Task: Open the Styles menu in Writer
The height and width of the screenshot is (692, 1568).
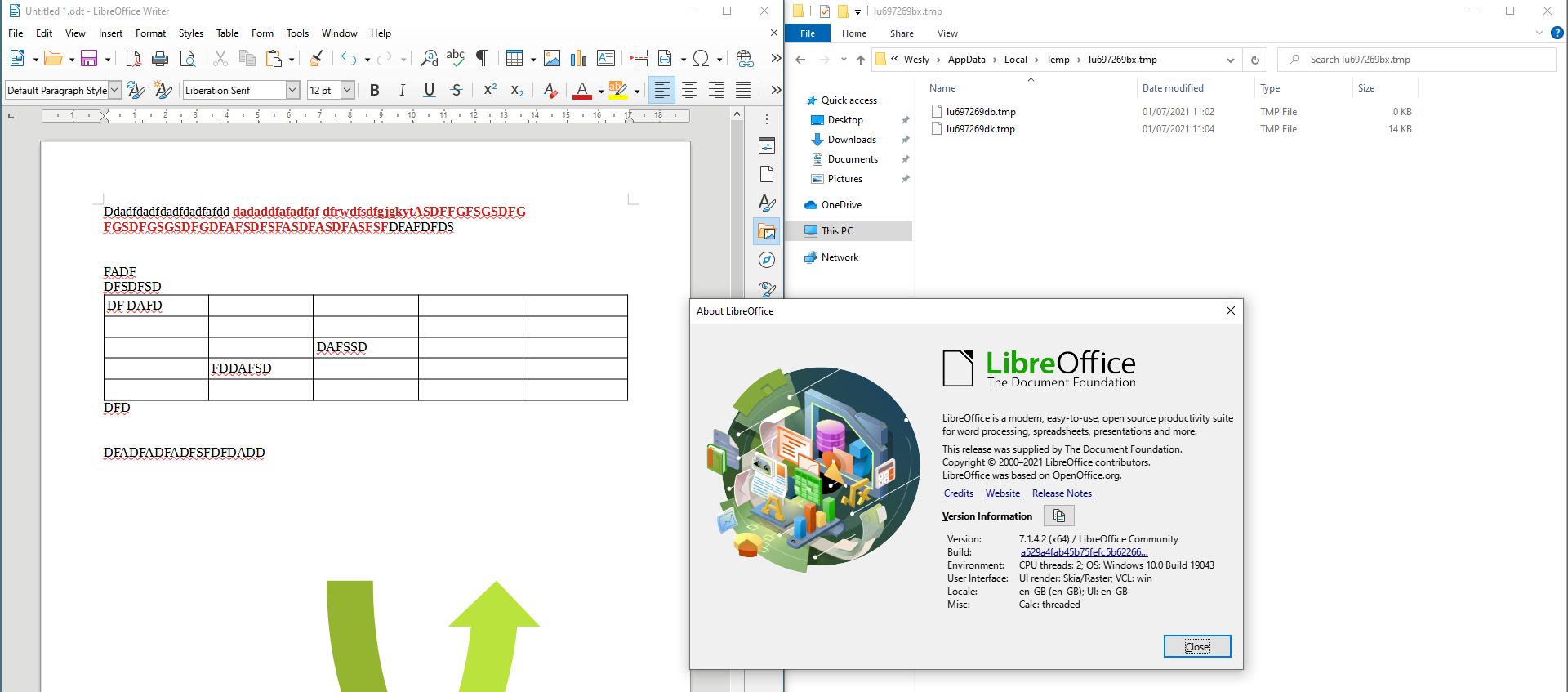Action: (191, 33)
